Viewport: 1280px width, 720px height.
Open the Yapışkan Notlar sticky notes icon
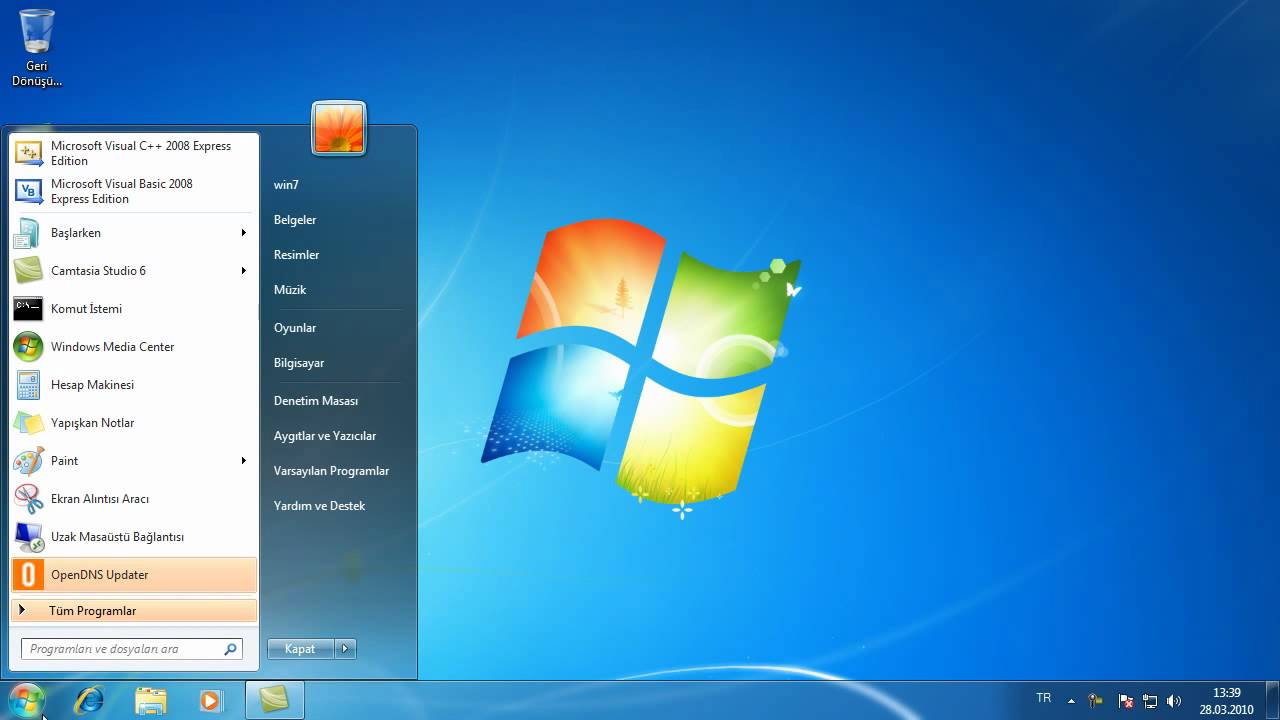pyautogui.click(x=28, y=423)
